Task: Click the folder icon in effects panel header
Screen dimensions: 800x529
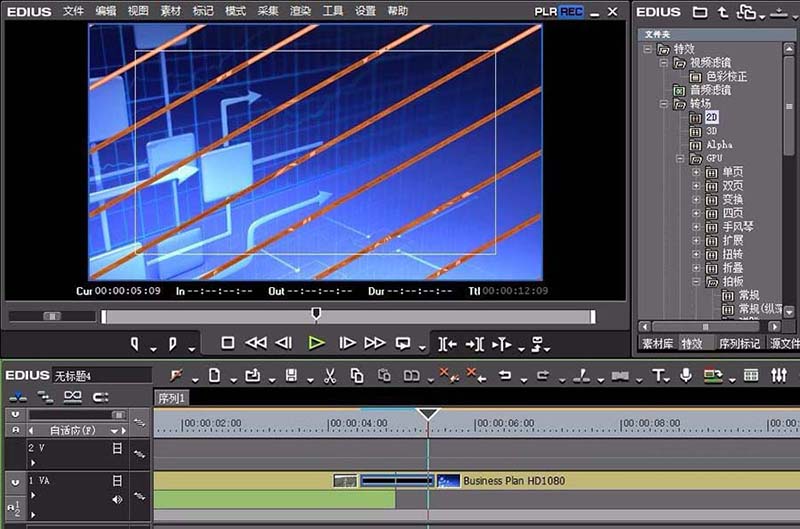Action: 700,12
